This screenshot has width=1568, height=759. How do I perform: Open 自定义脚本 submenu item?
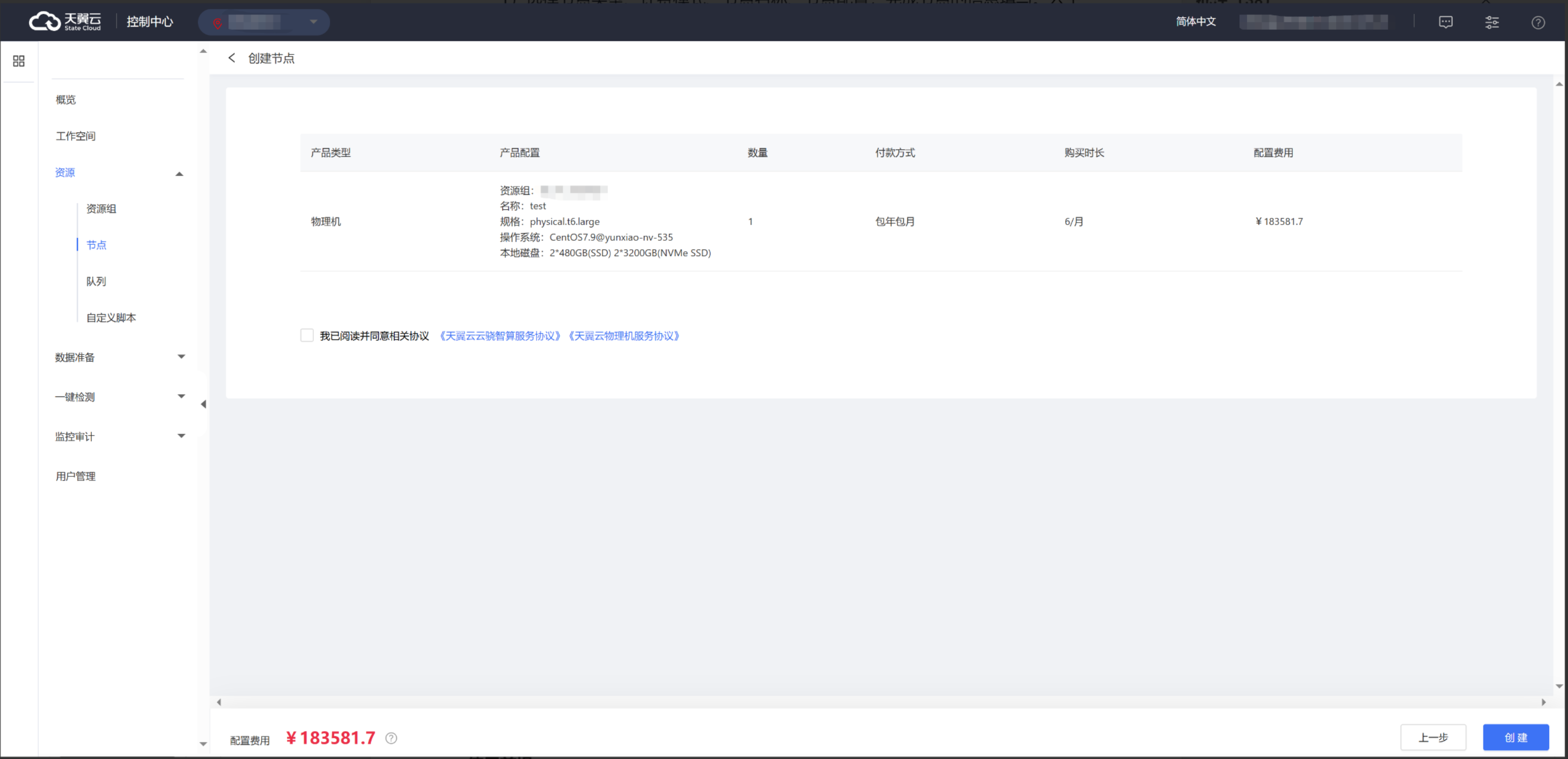[111, 317]
